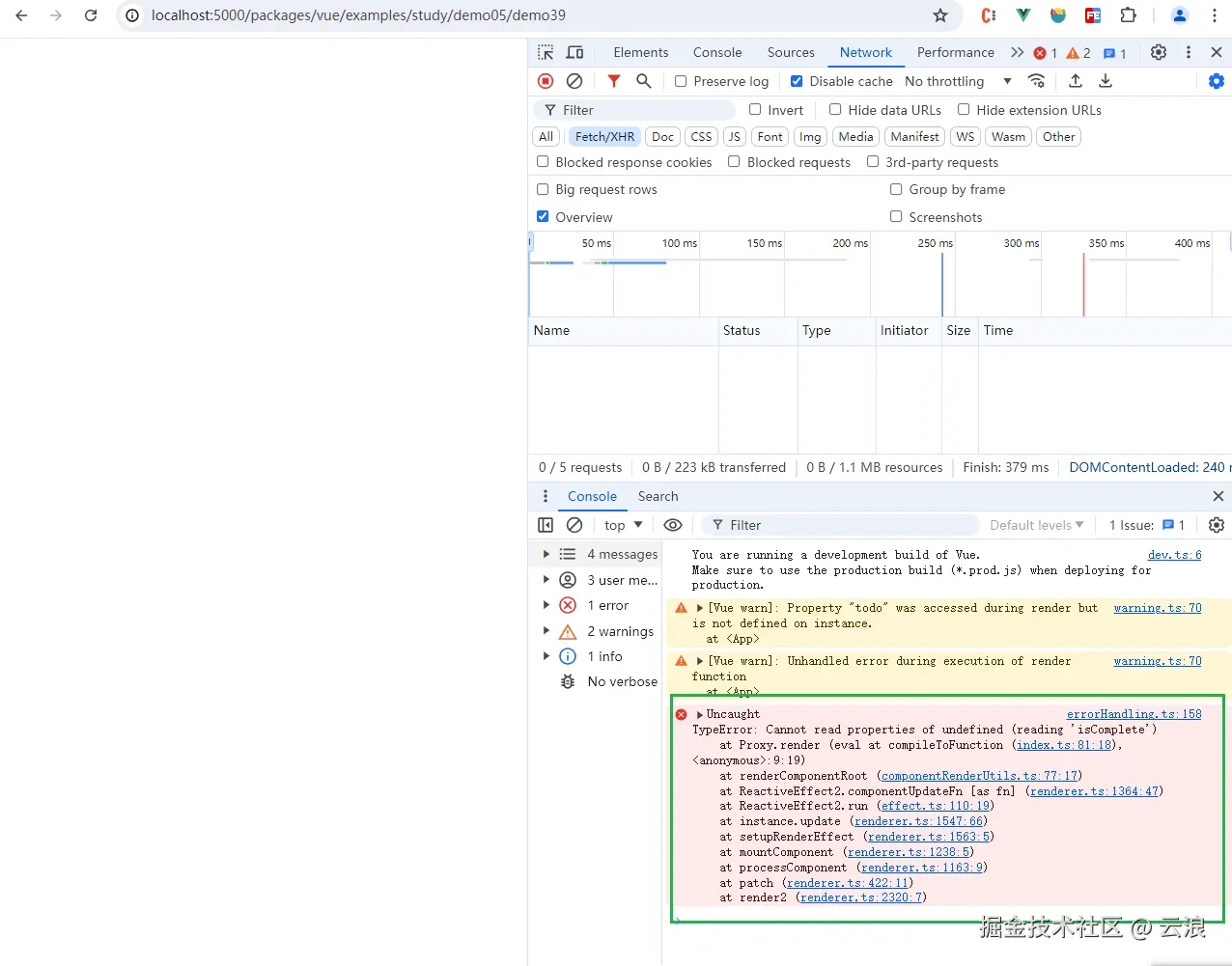Toggle the network filter funnel icon
The image size is (1232, 966).
614,81
